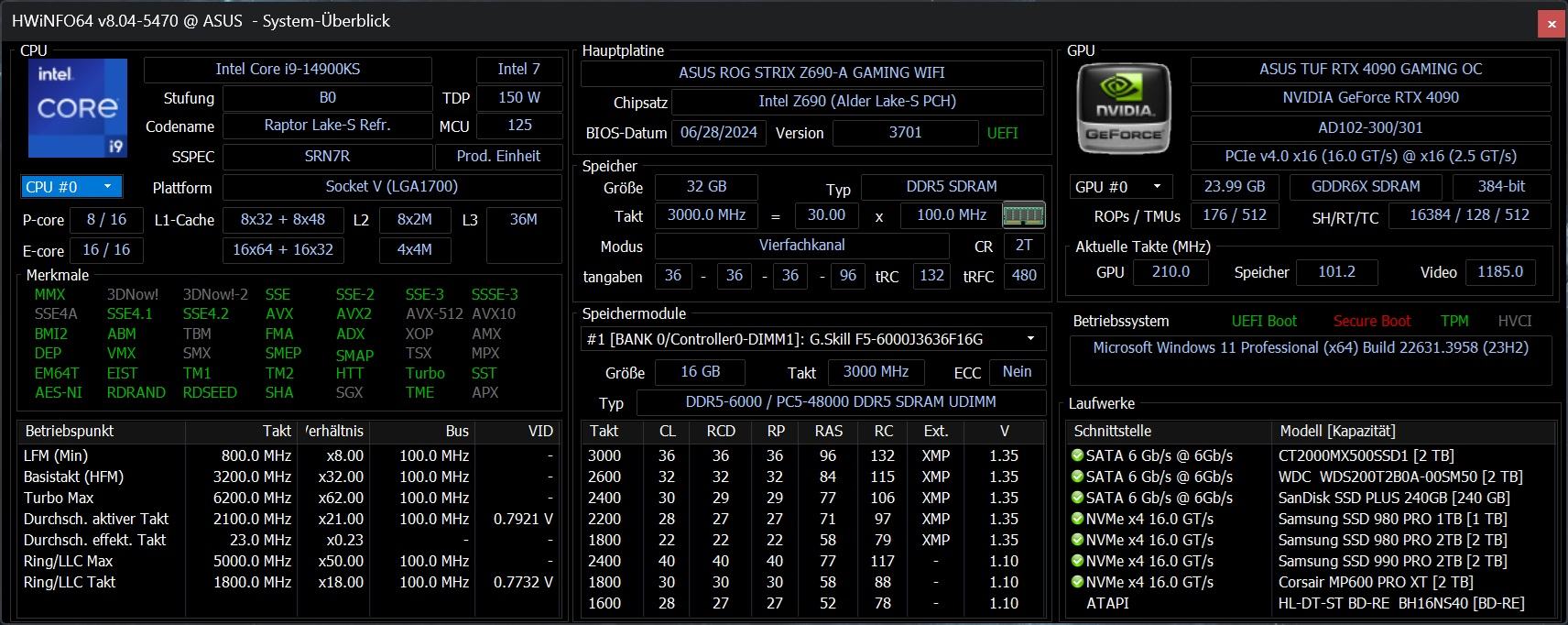The width and height of the screenshot is (1568, 625).
Task: Click the PCIe v4.0 x16 interface field
Action: [x=1370, y=157]
